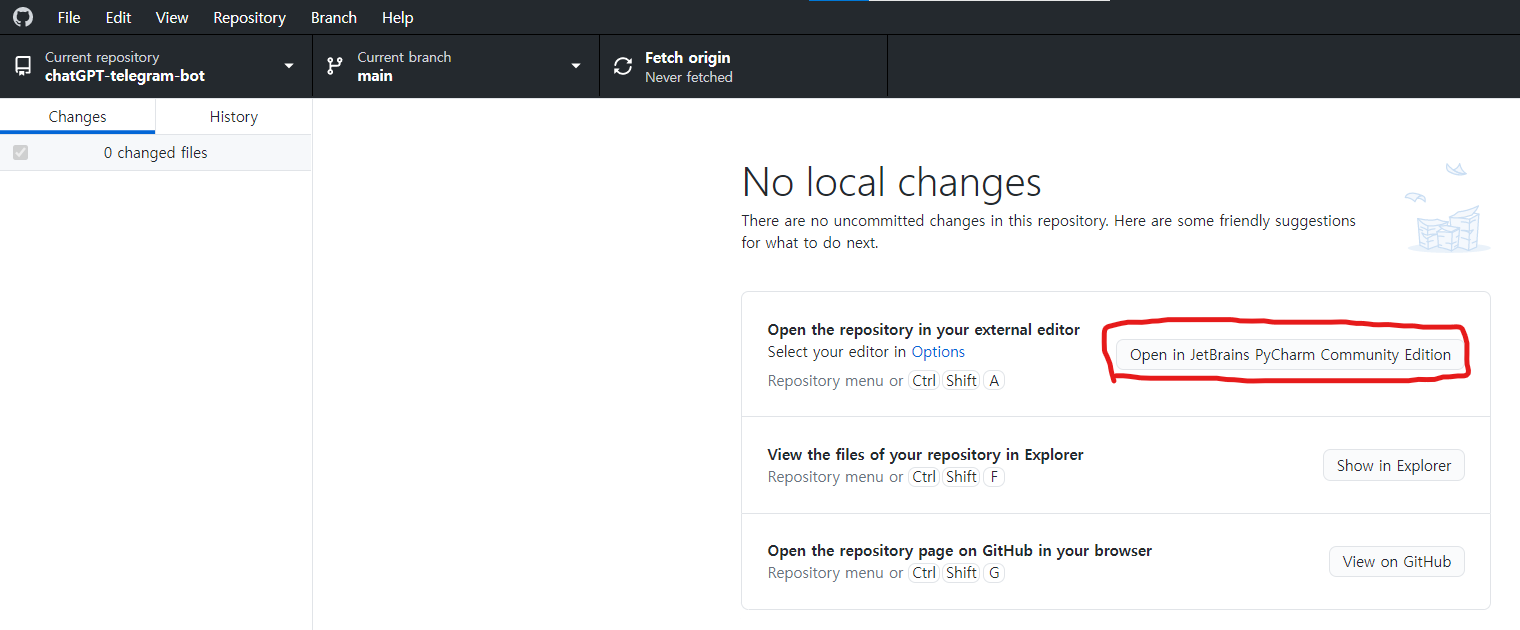Click the Open the repository in your external editor title
Image resolution: width=1520 pixels, height=630 pixels.
point(924,330)
